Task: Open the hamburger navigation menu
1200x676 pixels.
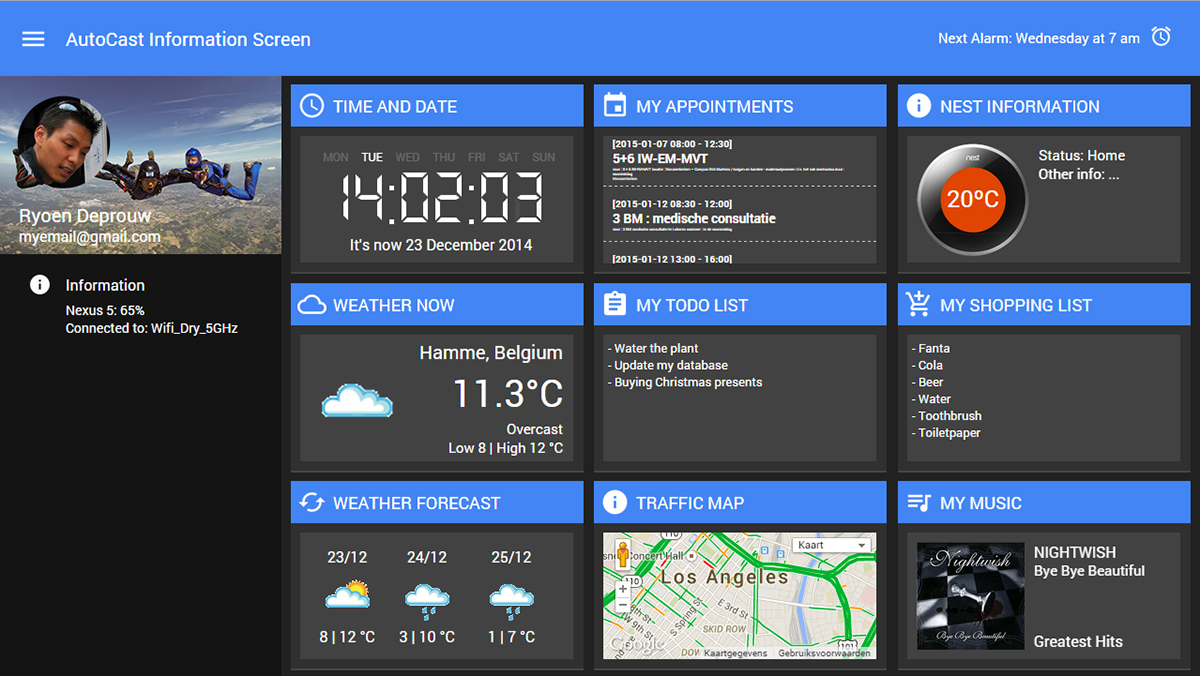Action: click(x=33, y=39)
